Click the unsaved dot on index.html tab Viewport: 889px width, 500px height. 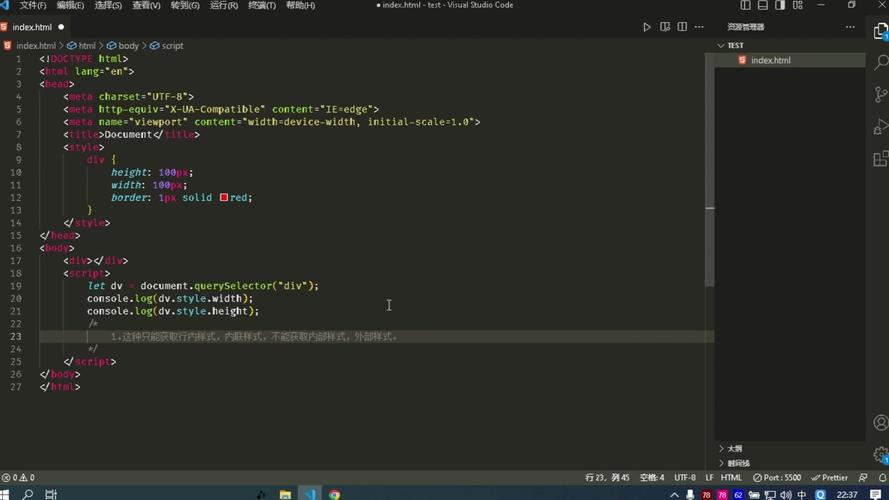tap(61, 27)
